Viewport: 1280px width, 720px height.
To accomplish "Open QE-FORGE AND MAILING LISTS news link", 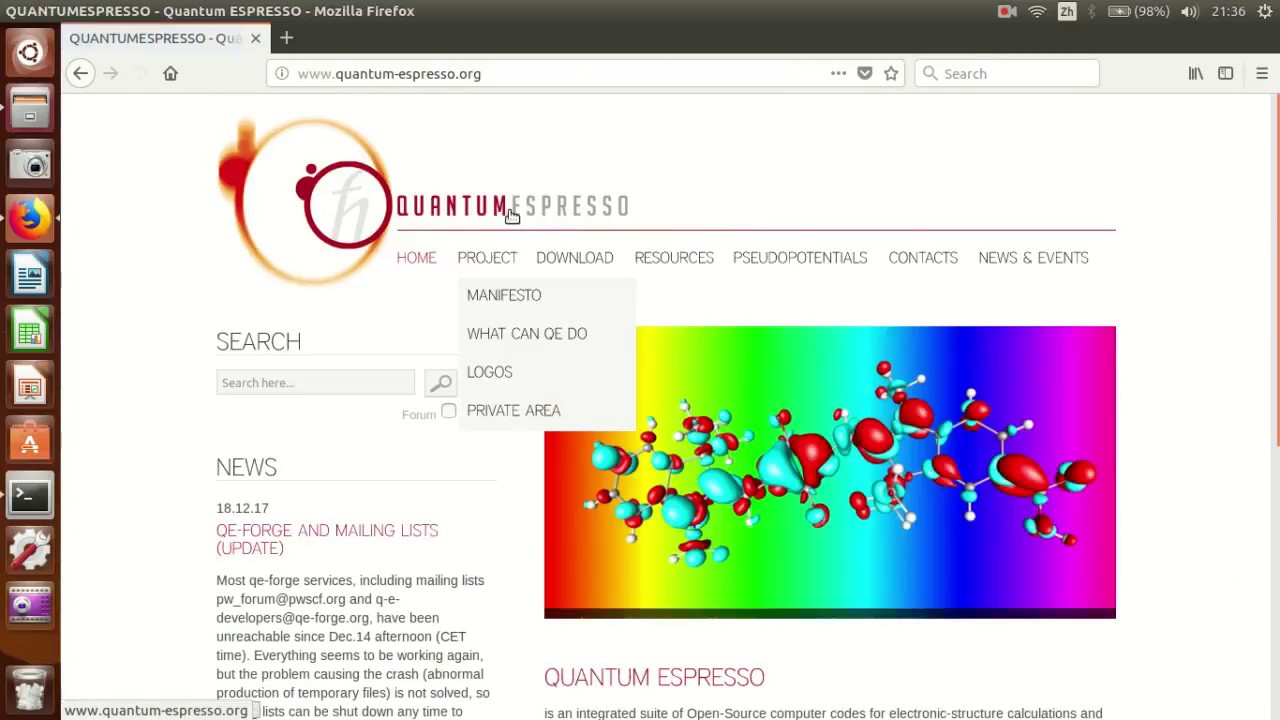I will [327, 539].
